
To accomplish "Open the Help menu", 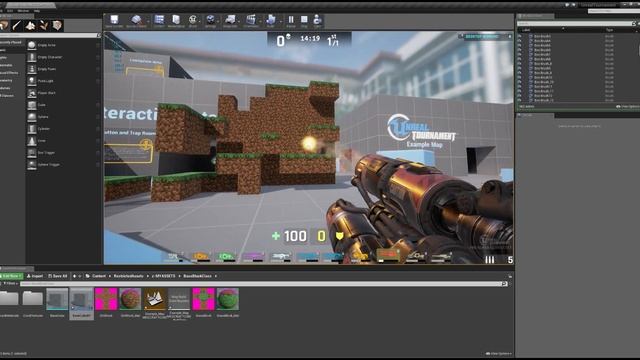I will pyautogui.click(x=37, y=11).
